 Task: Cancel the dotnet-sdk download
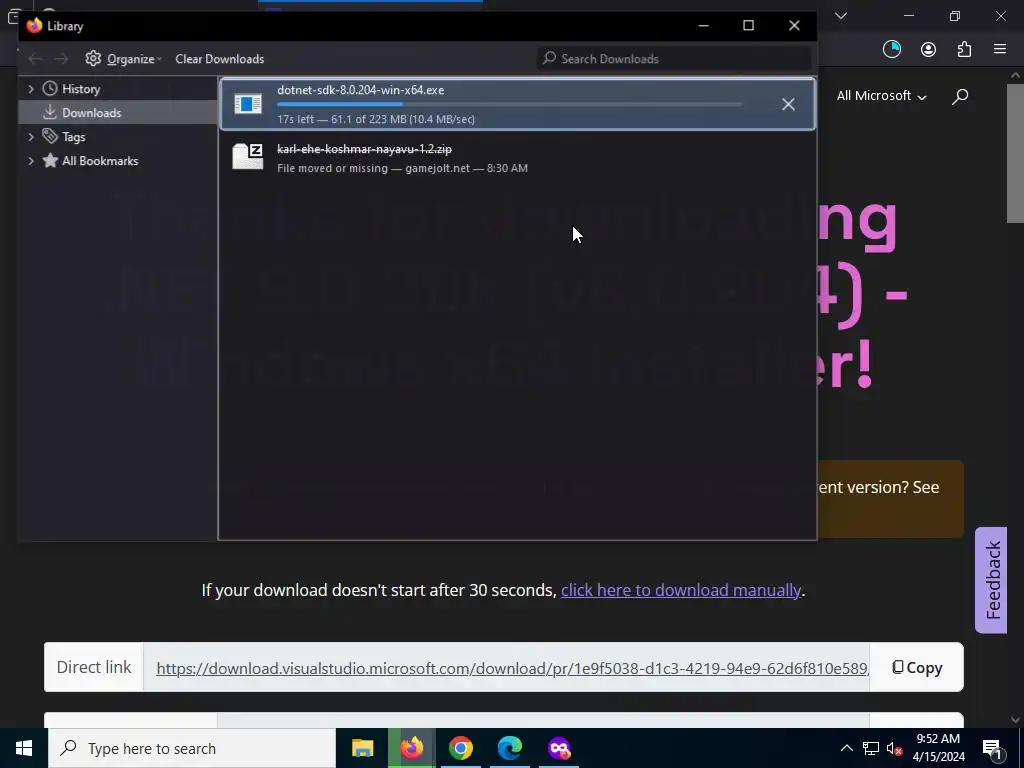tap(788, 104)
